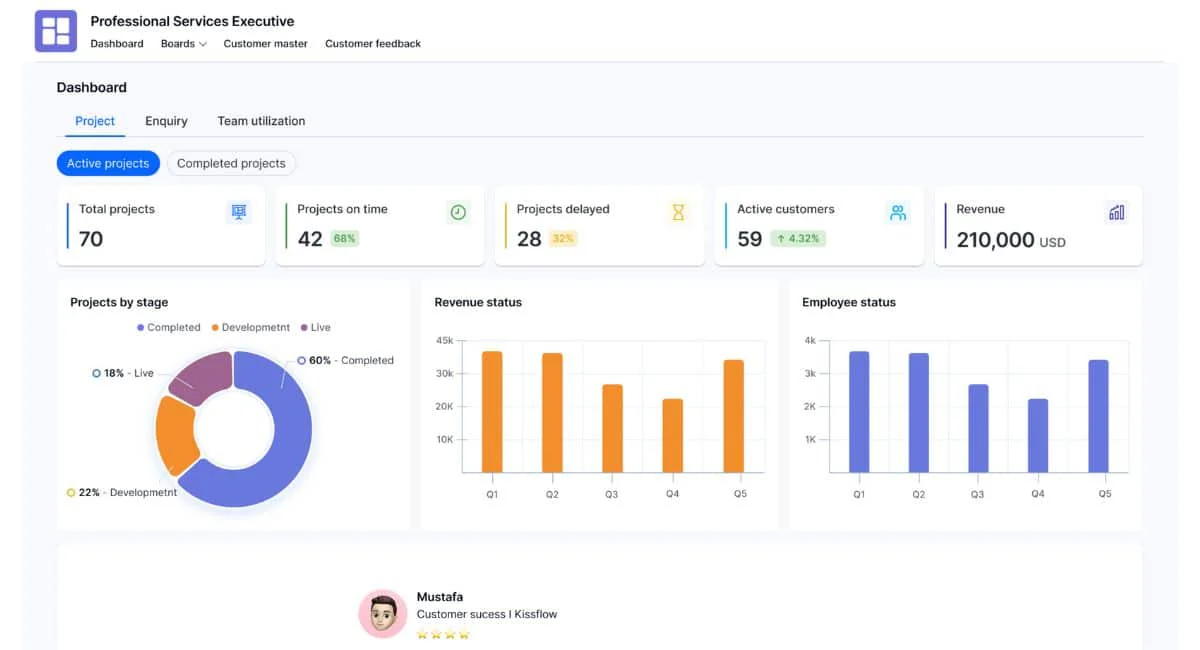The width and height of the screenshot is (1200, 650).
Task: Toggle Live series in donut legend
Action: tap(315, 327)
